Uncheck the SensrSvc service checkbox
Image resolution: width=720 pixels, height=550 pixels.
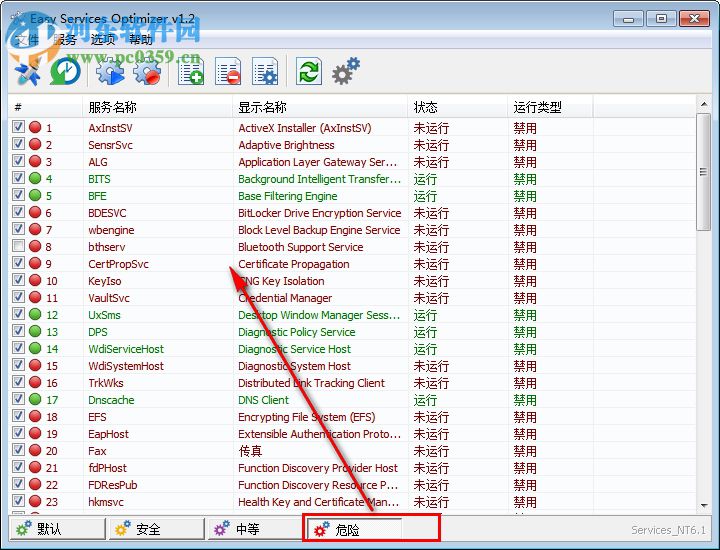18,144
